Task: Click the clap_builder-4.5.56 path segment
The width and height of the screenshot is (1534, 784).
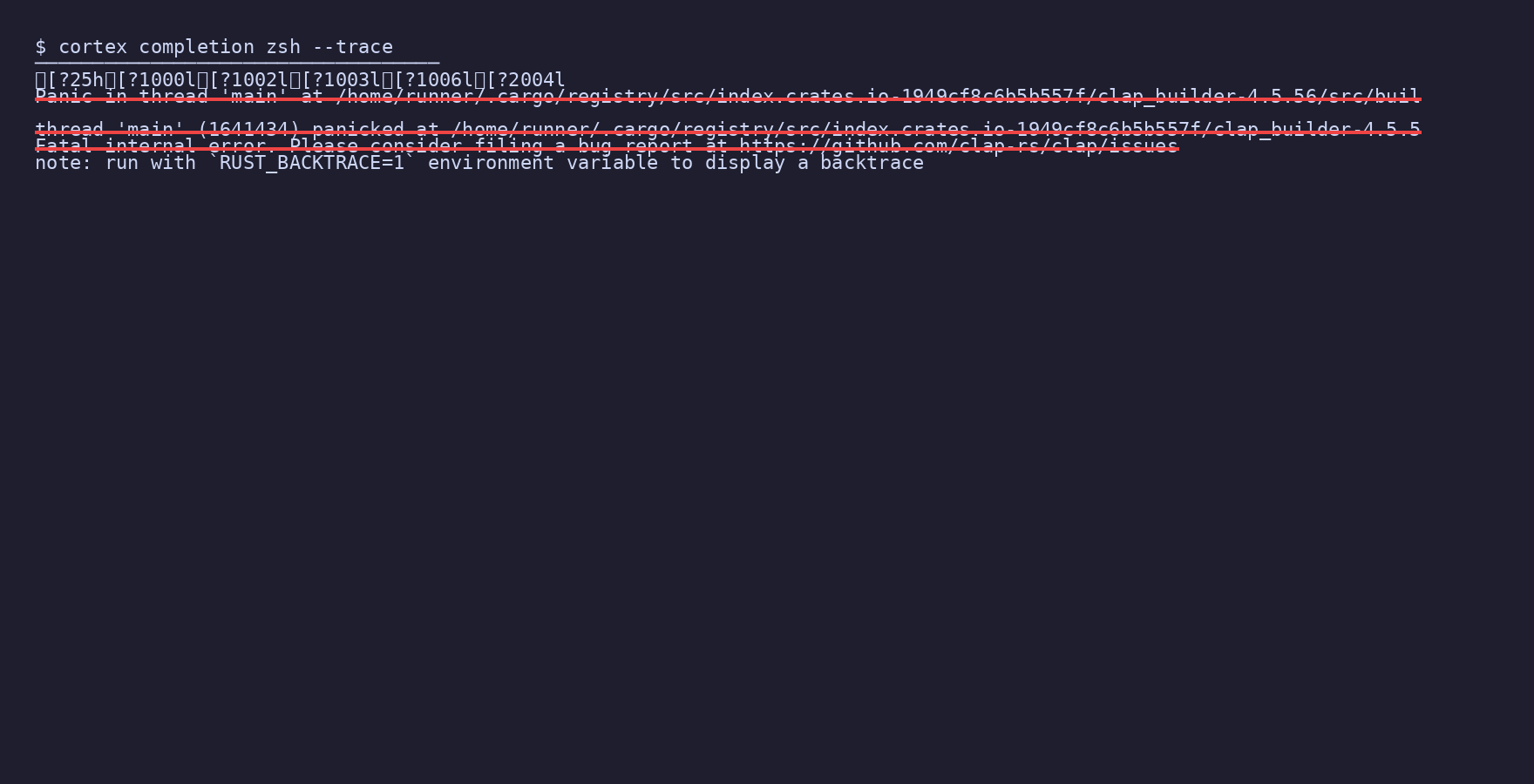Action: point(1207,96)
